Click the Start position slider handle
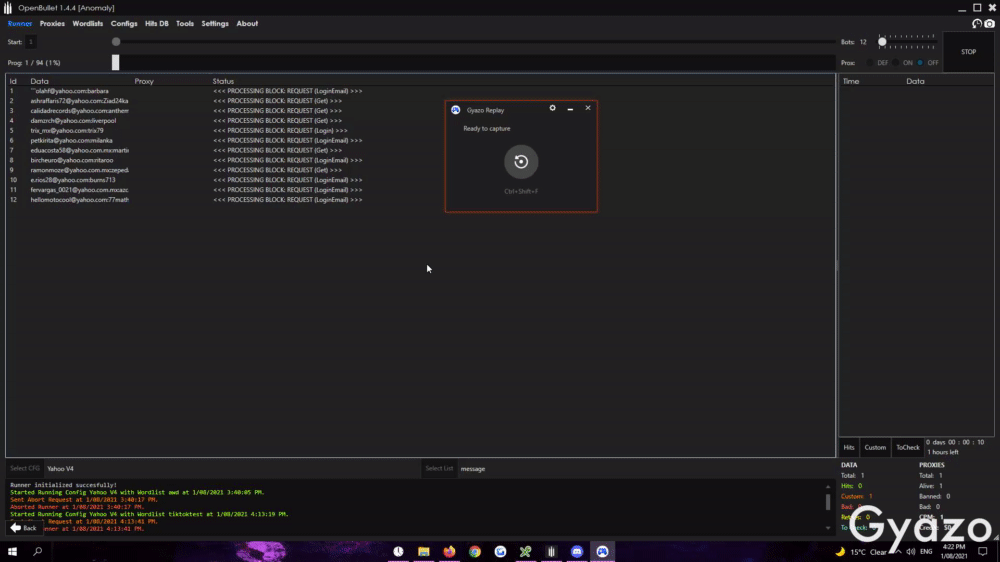 pos(116,42)
